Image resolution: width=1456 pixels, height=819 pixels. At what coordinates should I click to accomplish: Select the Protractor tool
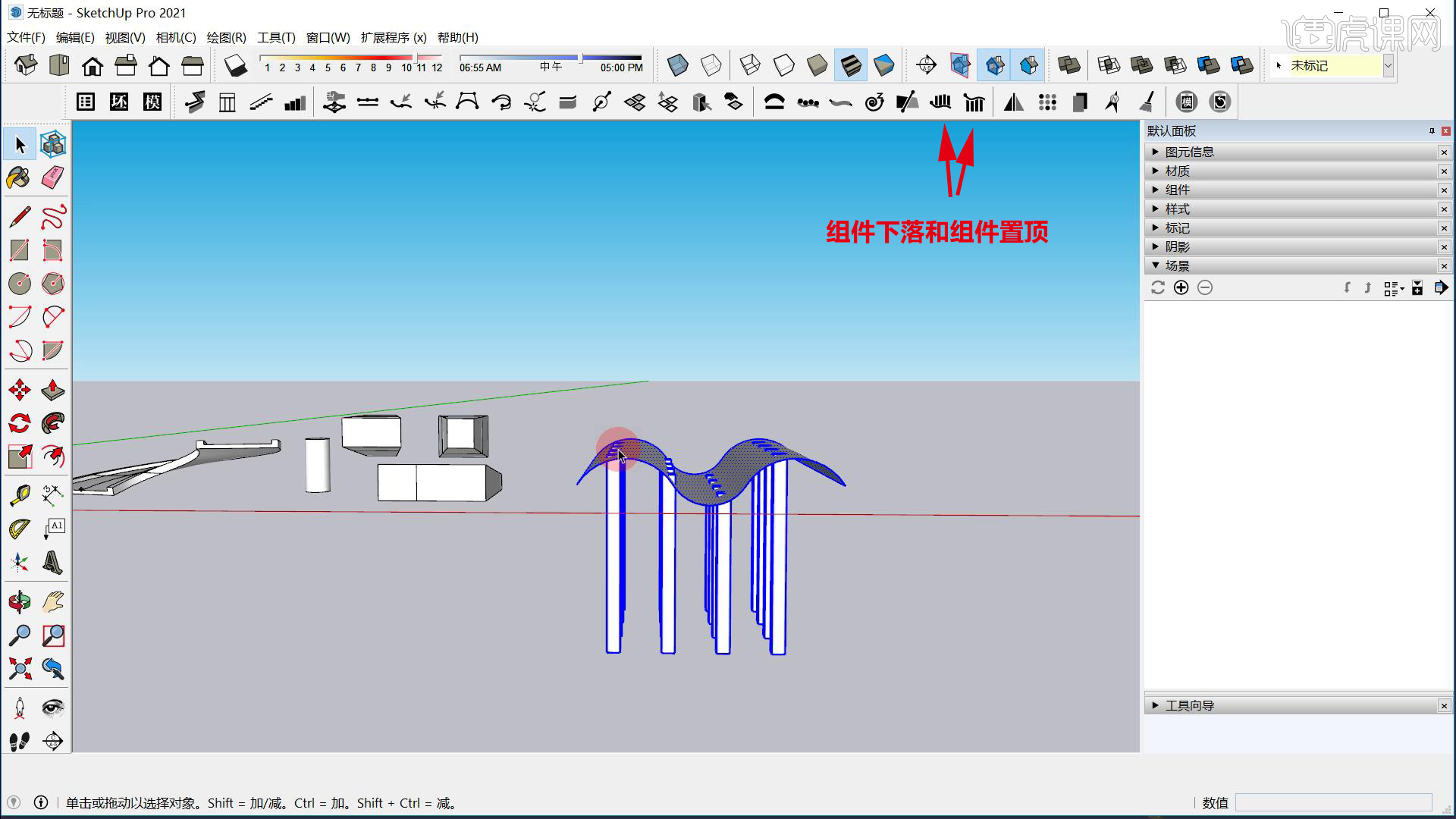pos(19,529)
